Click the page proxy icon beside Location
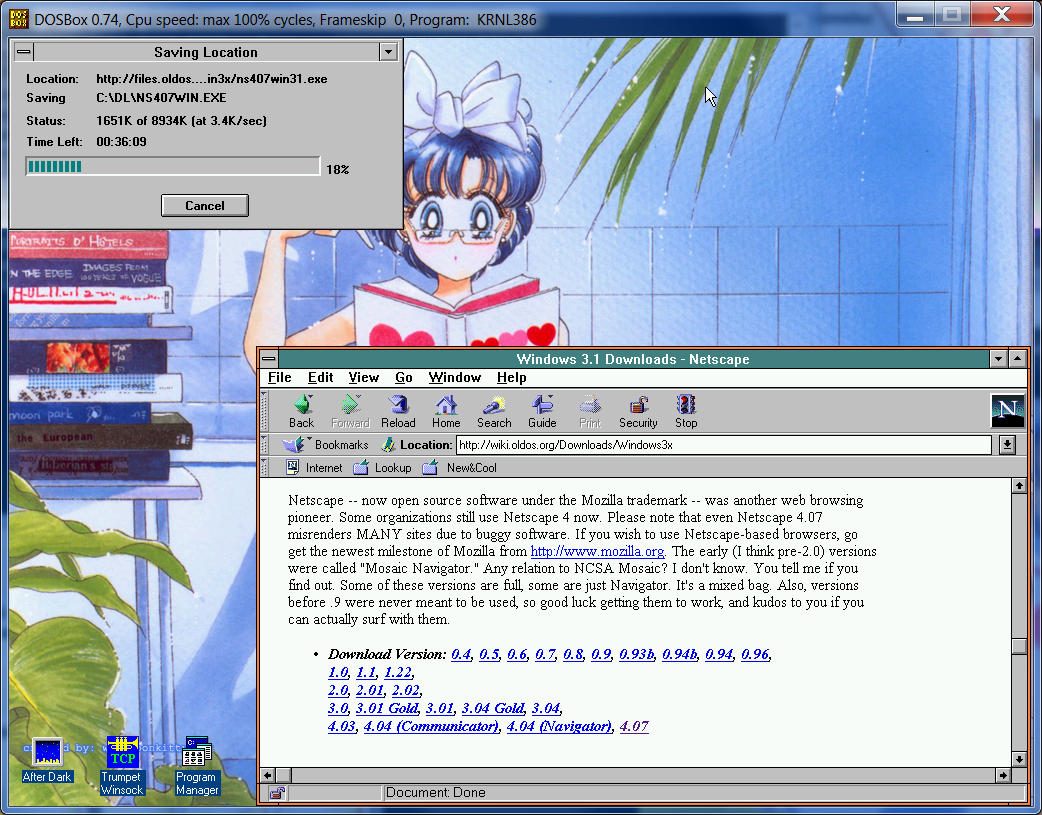The height and width of the screenshot is (815, 1042). click(x=389, y=445)
